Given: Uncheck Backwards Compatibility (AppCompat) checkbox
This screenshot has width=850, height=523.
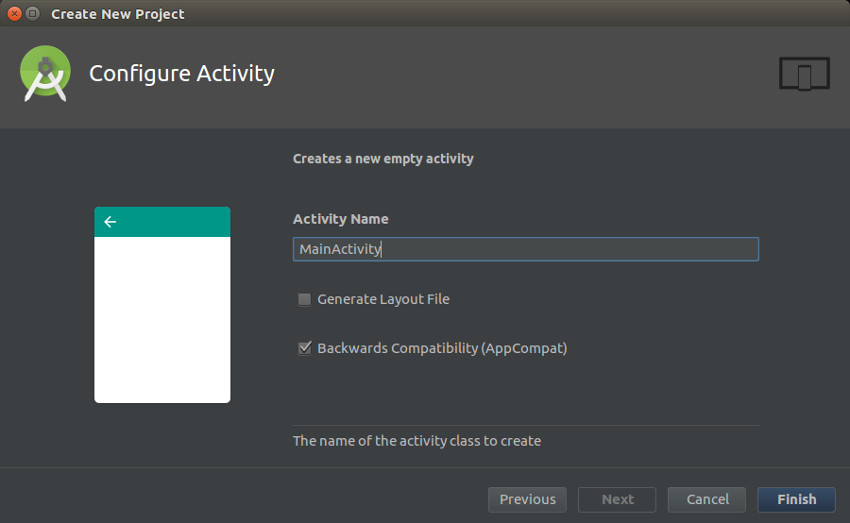Looking at the screenshot, I should pos(305,348).
